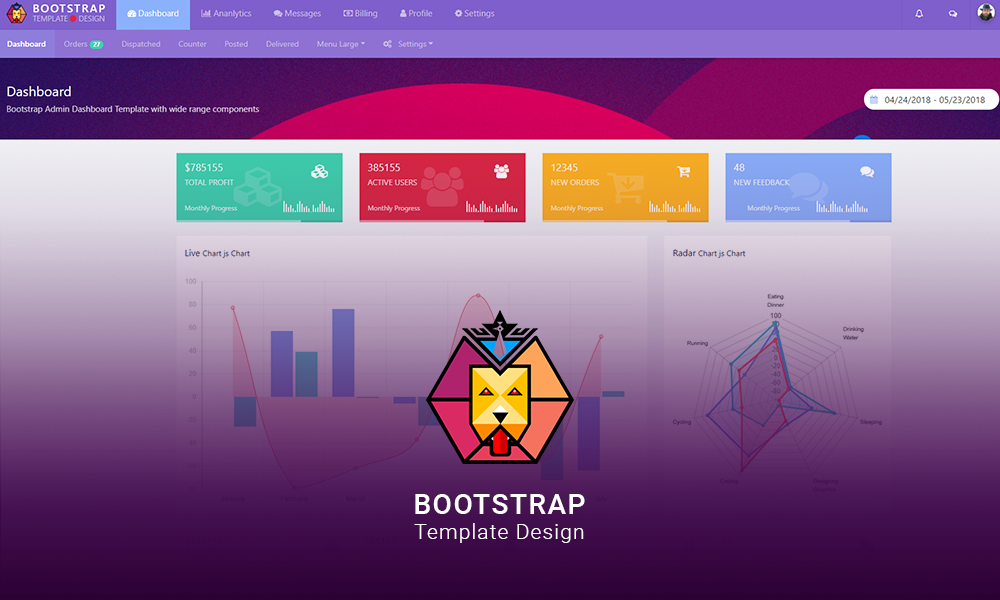Click the Bootstrap Template Design logo
Viewport: 1000px width, 600px height.
point(56,14)
